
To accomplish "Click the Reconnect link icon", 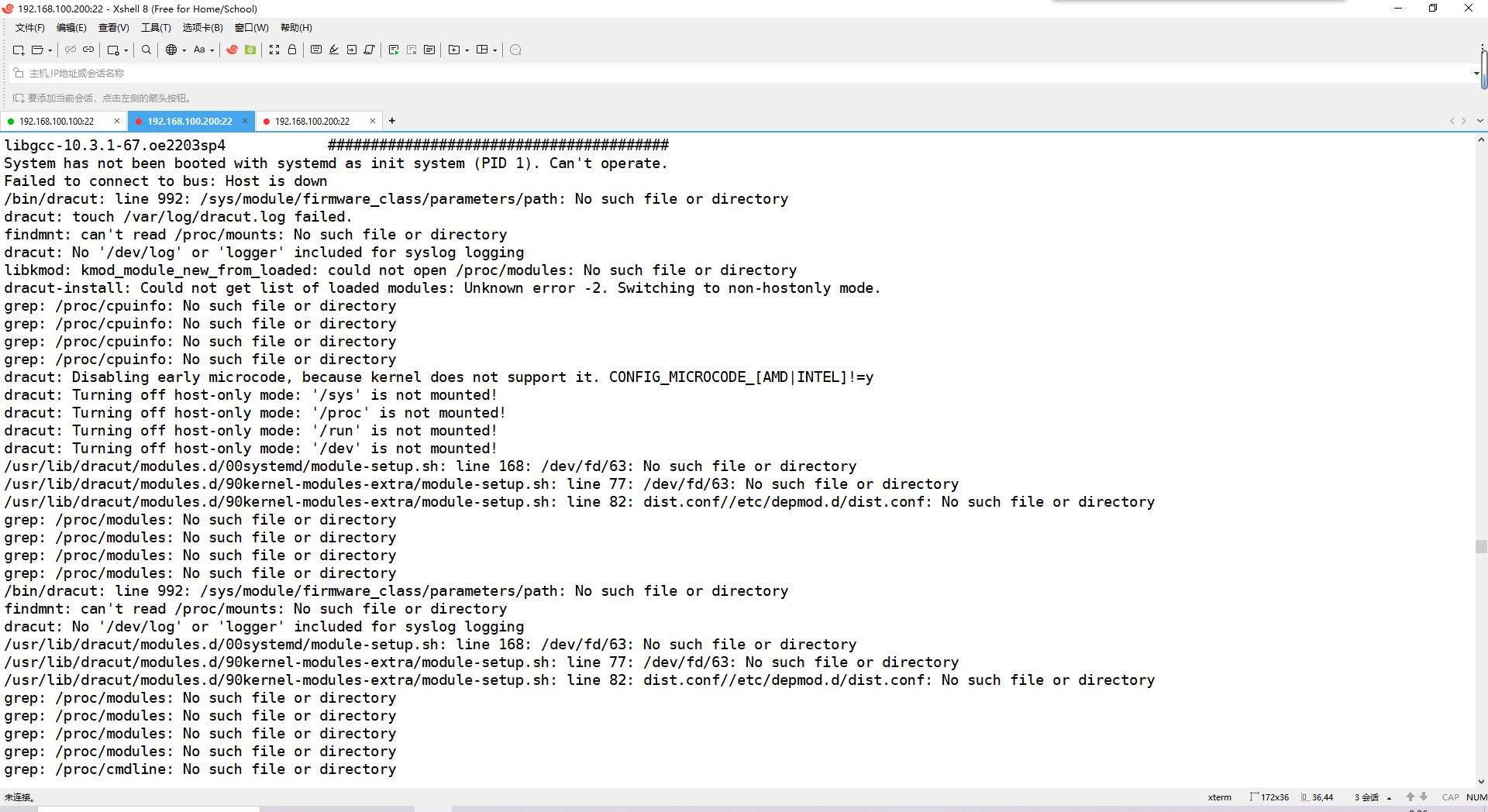I will click(88, 50).
